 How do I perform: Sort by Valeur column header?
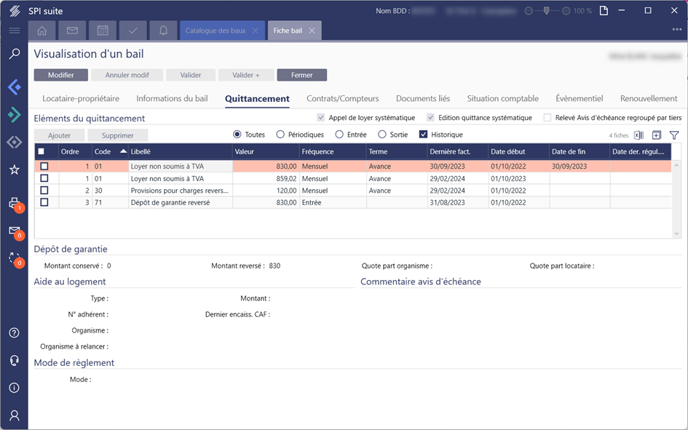tap(265, 151)
